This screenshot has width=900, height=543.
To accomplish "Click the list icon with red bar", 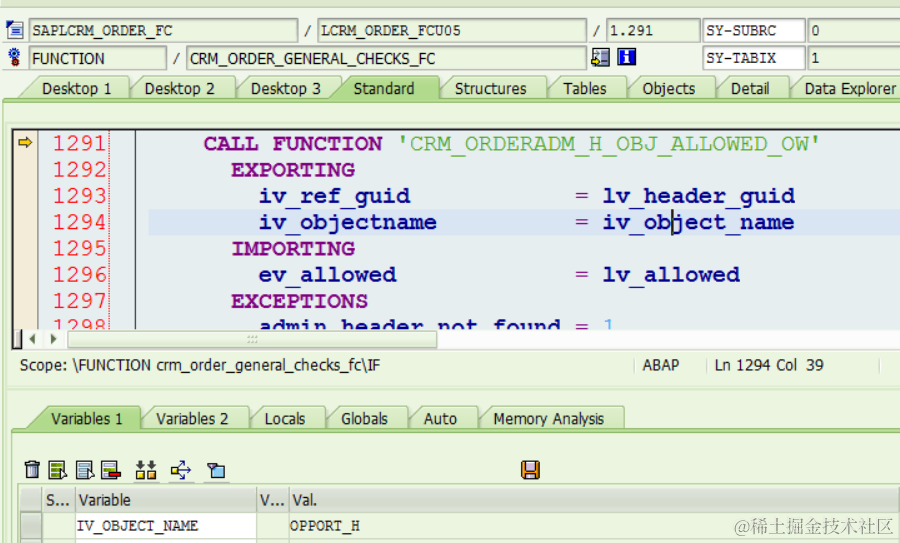I will pos(111,470).
